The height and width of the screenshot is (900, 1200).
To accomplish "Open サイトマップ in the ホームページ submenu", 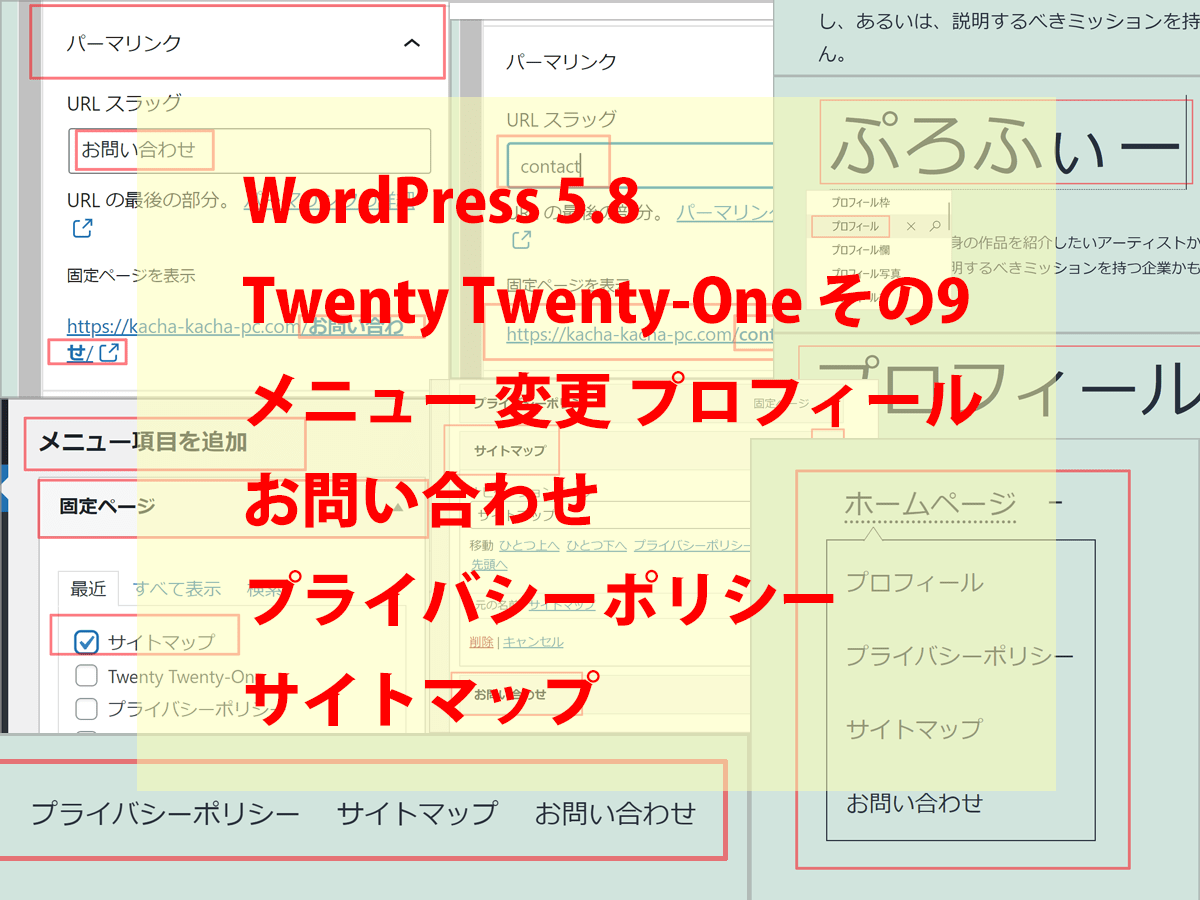I will (915, 728).
